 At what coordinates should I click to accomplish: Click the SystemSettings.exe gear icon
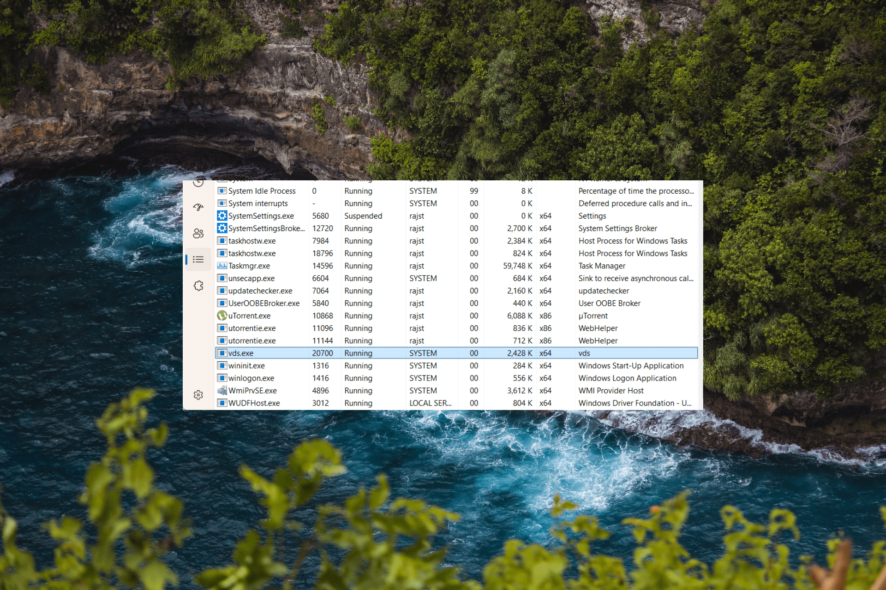click(x=222, y=215)
